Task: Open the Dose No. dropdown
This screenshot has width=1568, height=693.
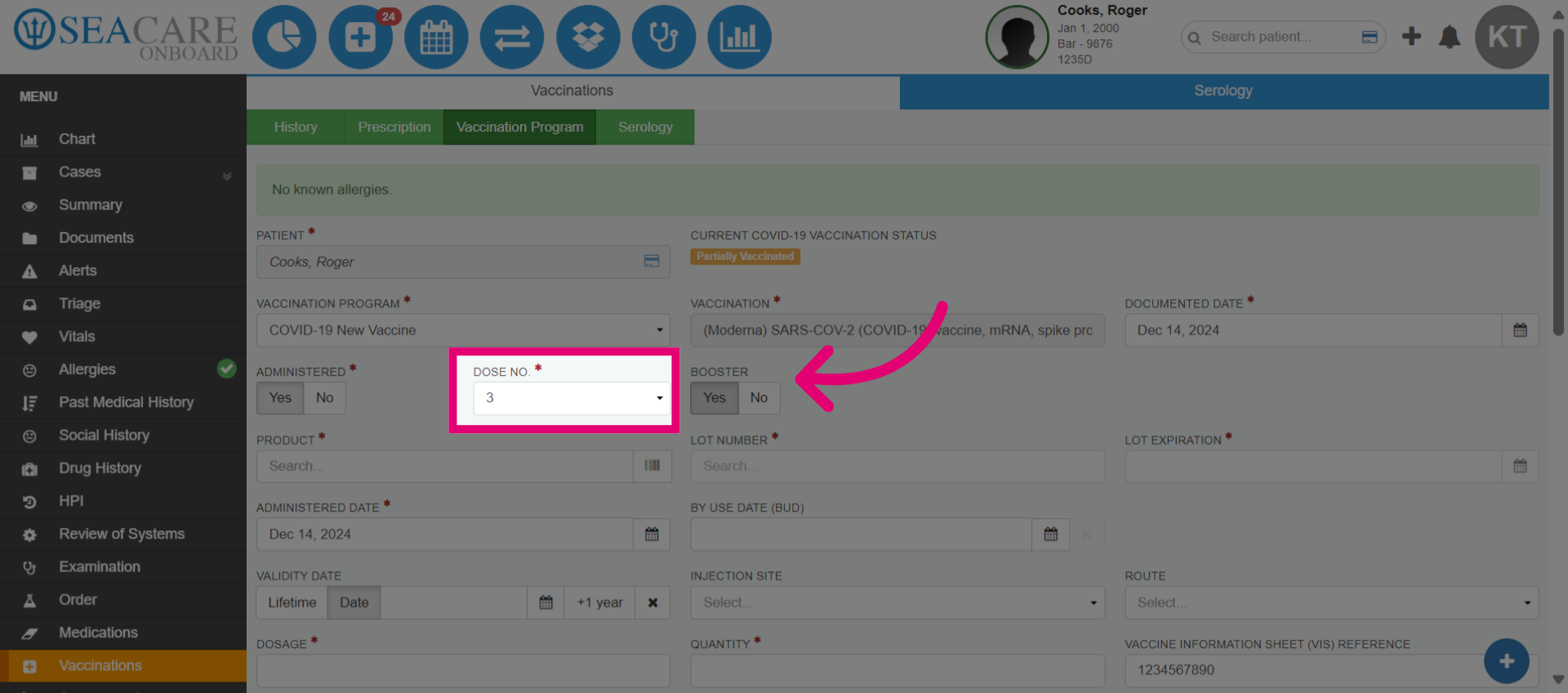Action: click(572, 398)
